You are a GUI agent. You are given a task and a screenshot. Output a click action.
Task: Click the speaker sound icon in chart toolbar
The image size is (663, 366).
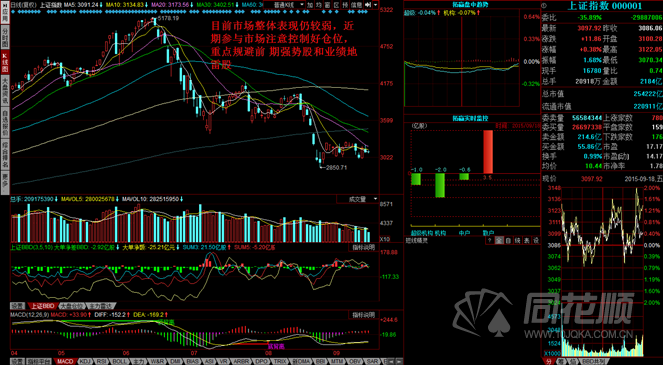click(x=368, y=5)
